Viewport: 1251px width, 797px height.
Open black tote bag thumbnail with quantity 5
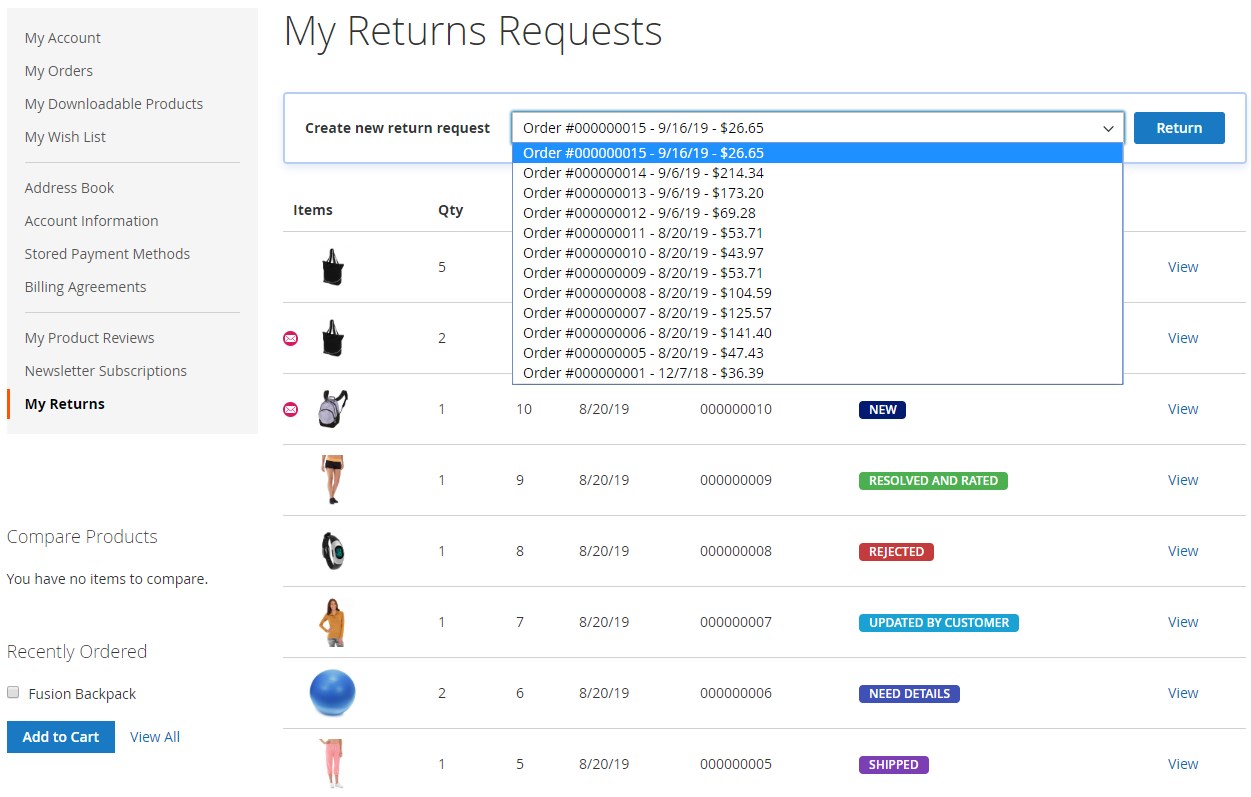pyautogui.click(x=332, y=267)
